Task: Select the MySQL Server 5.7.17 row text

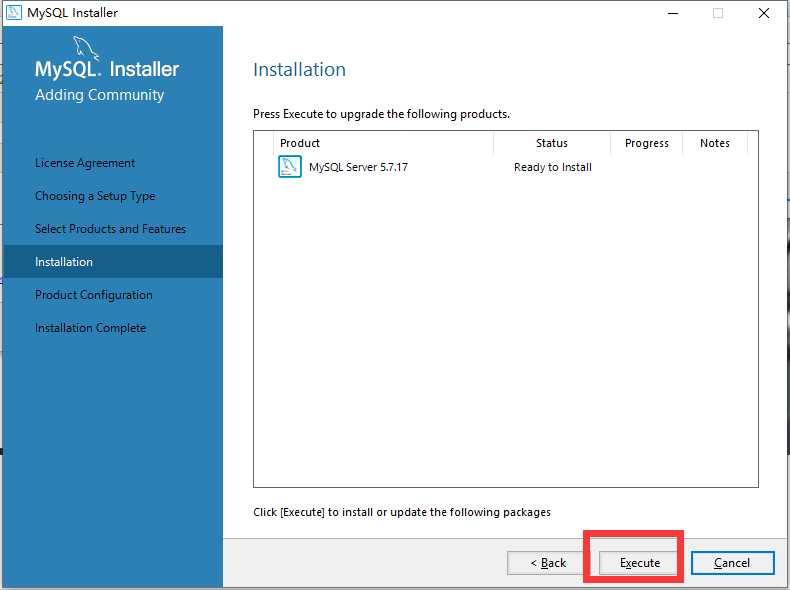Action: click(358, 167)
